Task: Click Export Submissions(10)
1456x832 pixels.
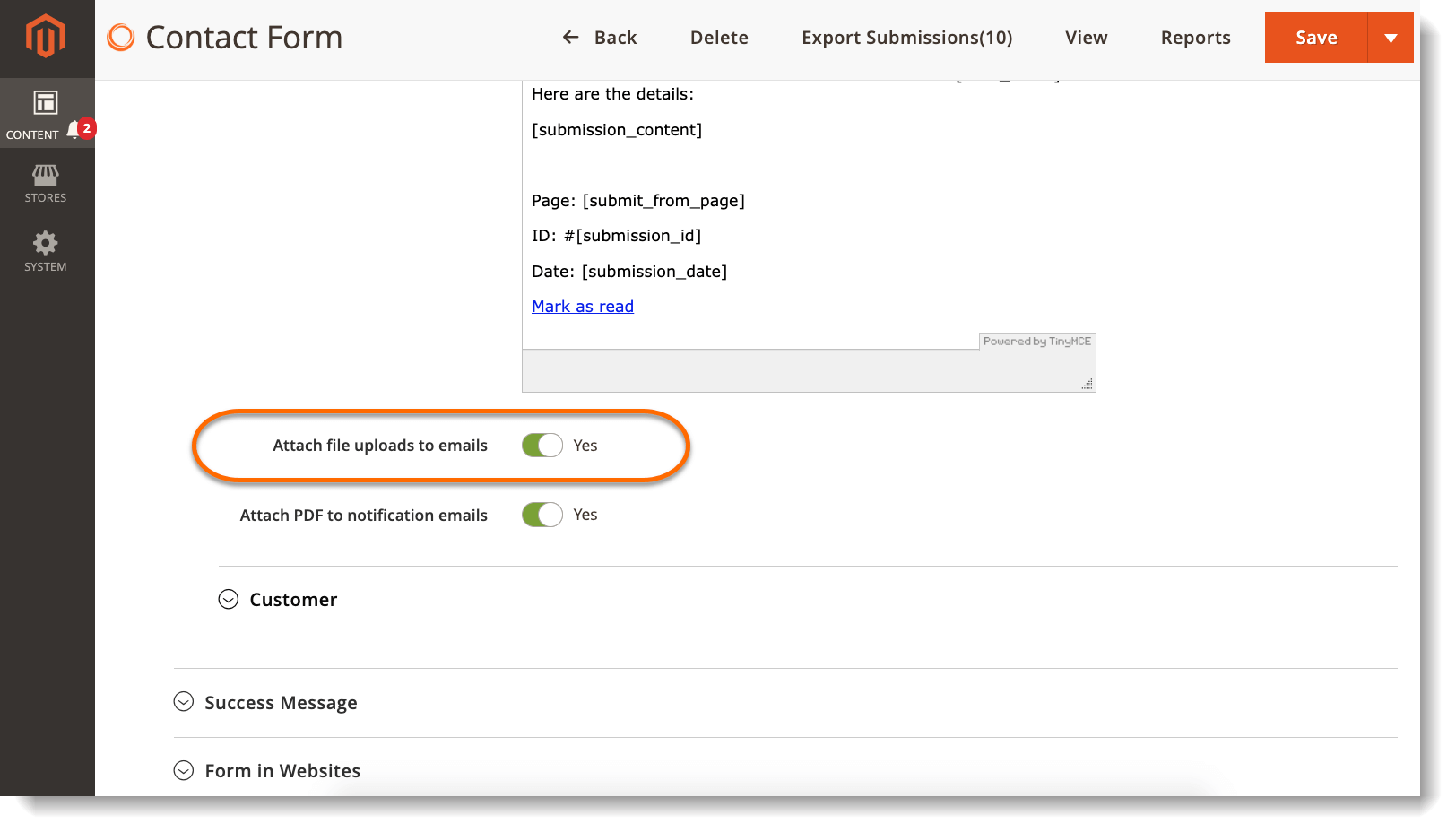Action: coord(906,38)
